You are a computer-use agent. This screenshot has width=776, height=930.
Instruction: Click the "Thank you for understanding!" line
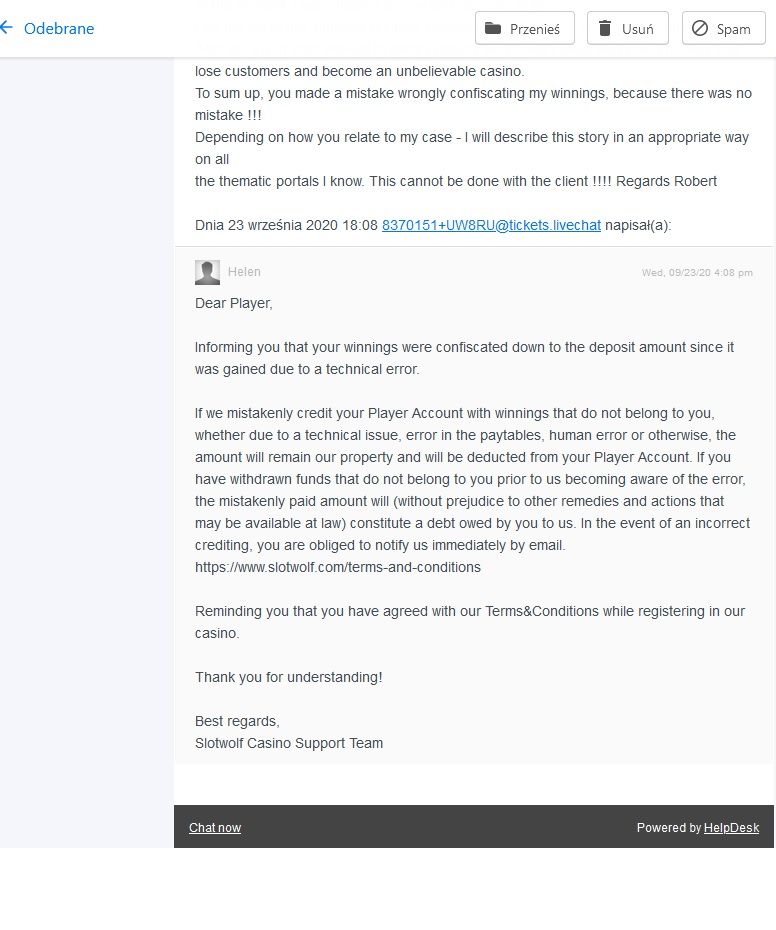point(288,677)
